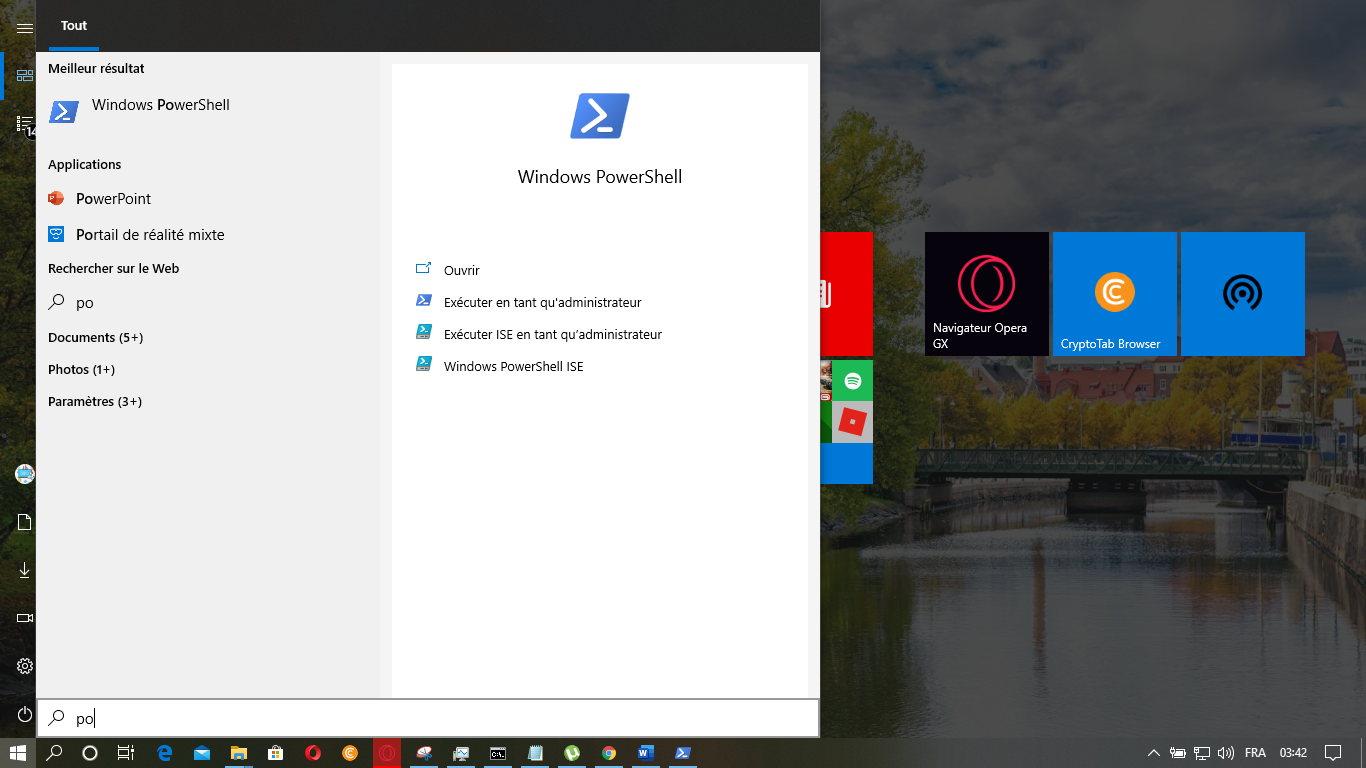This screenshot has height=768, width=1366.
Task: Open the Navigateur Opera GX tile
Action: (x=987, y=294)
